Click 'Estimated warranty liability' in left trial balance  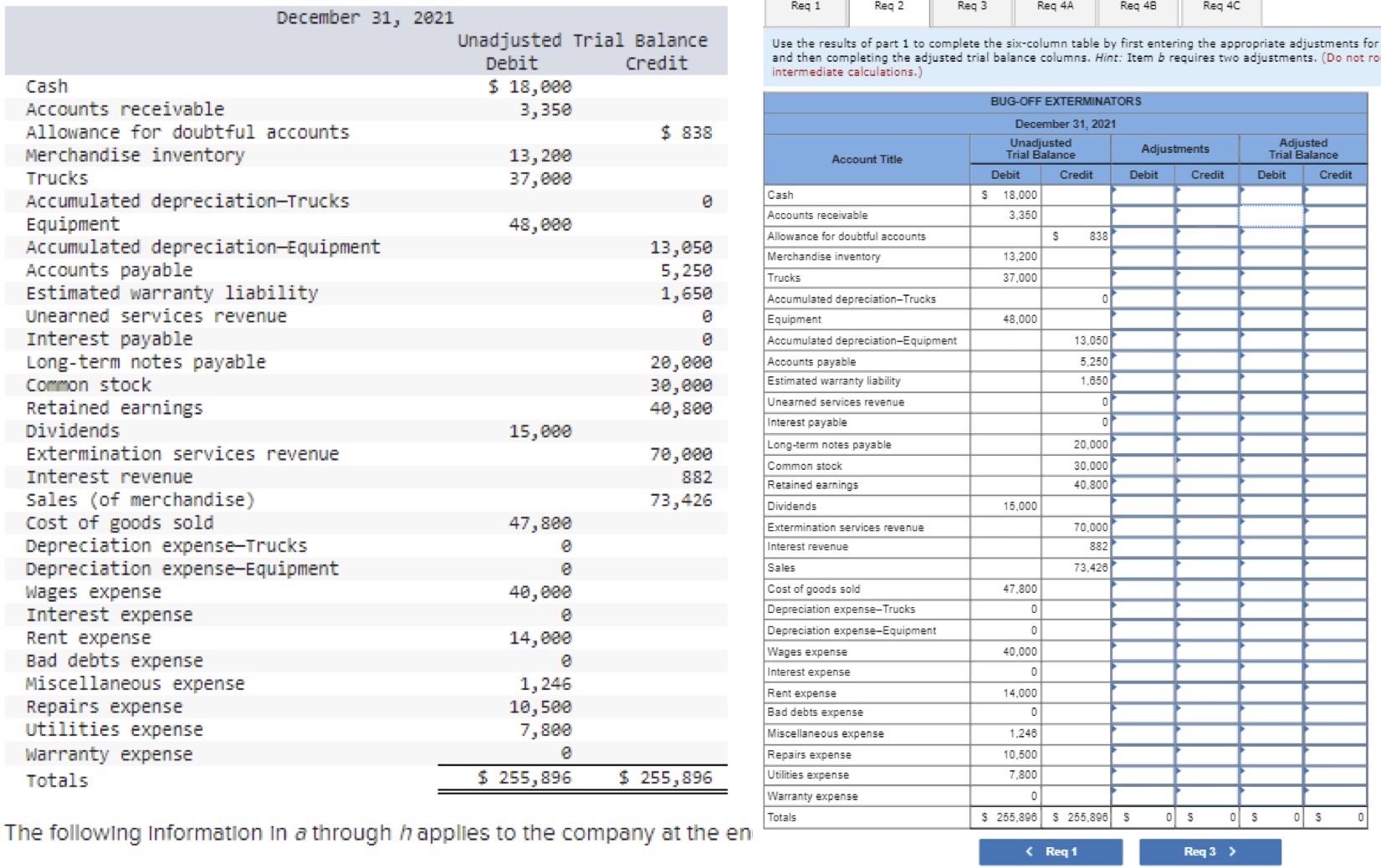point(171,293)
